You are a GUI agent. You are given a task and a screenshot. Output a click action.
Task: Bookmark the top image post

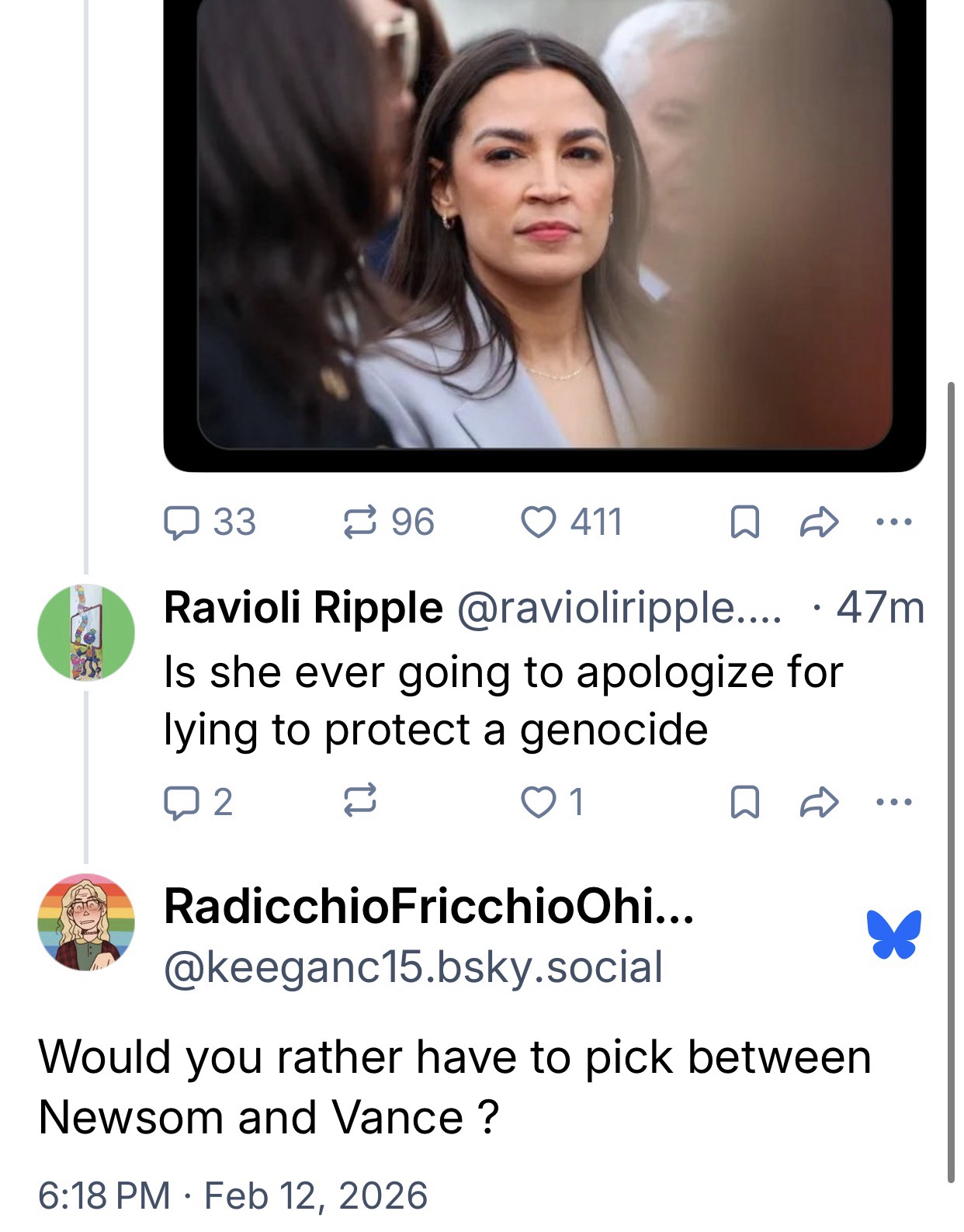click(744, 522)
